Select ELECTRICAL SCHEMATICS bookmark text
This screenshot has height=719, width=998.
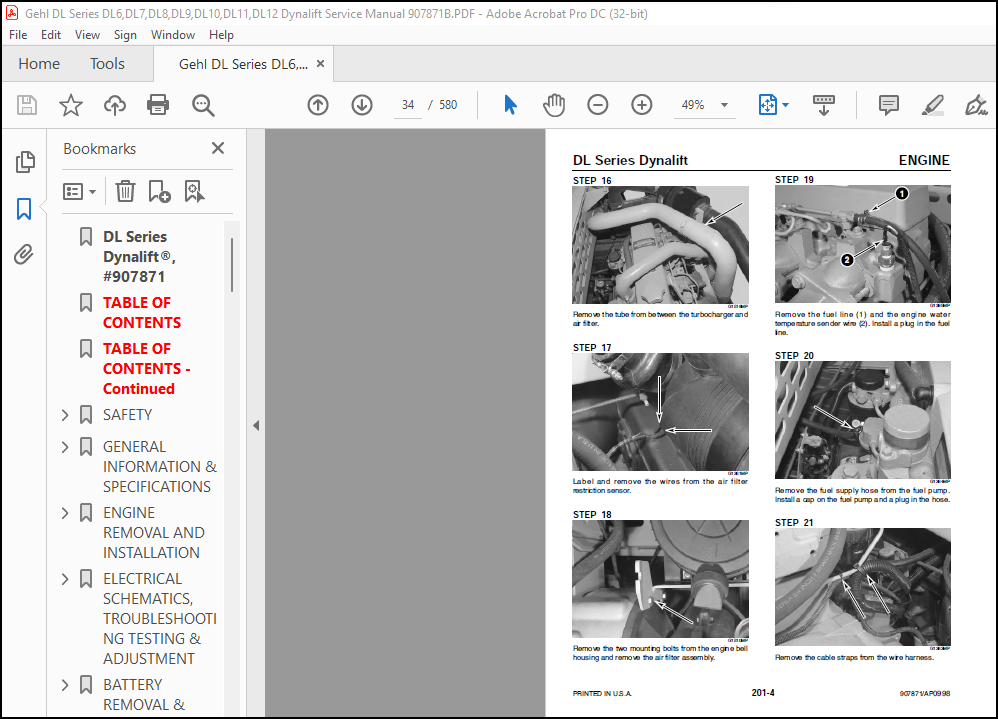click(x=160, y=618)
